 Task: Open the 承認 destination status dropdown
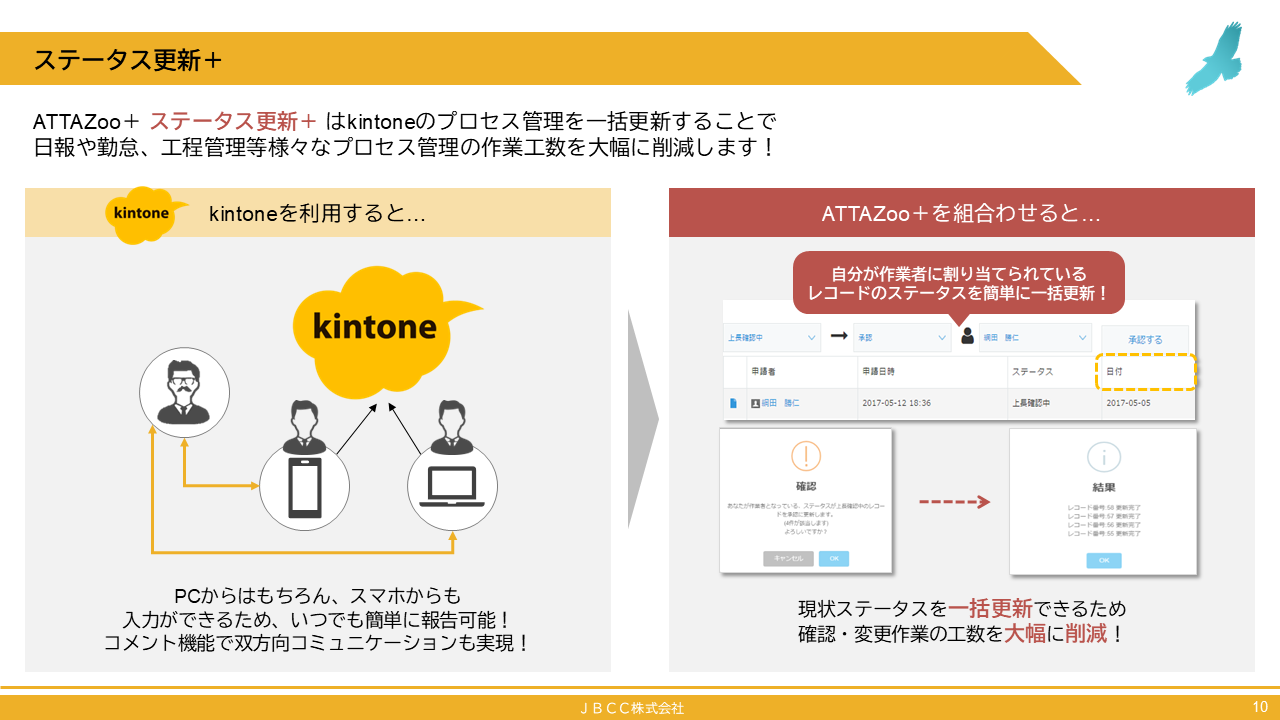(x=900, y=337)
